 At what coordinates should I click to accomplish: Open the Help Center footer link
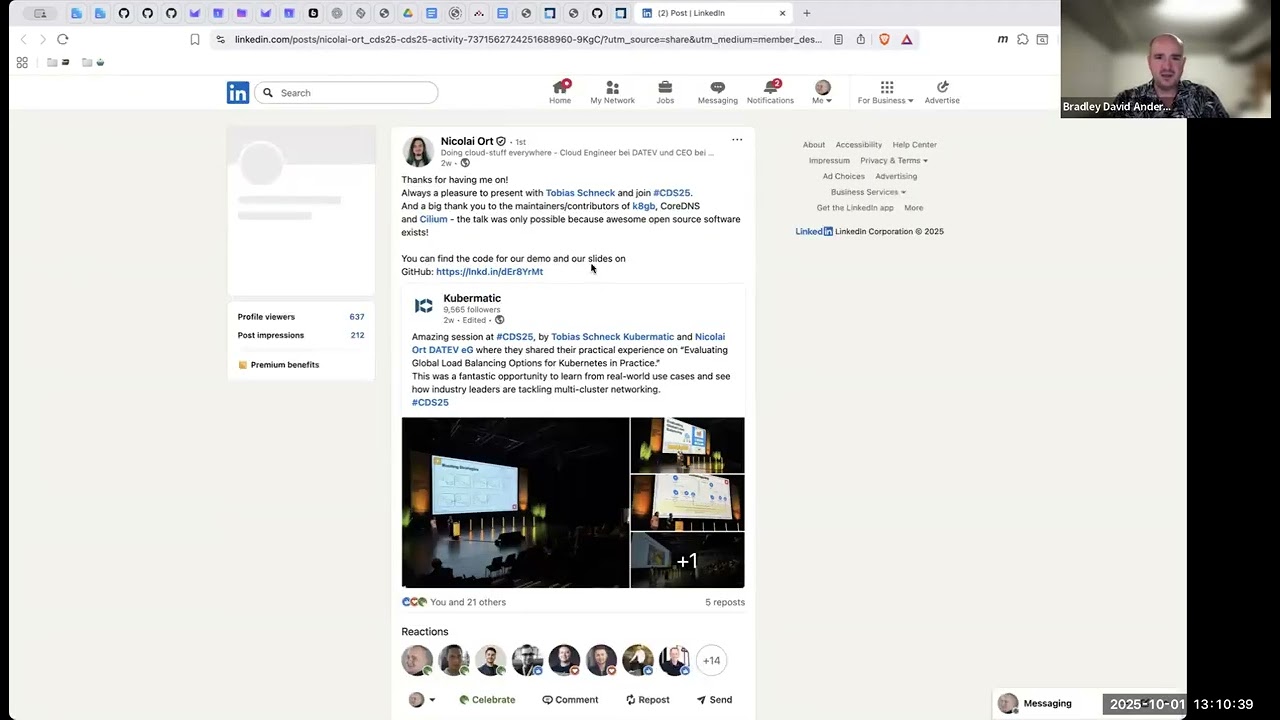915,145
